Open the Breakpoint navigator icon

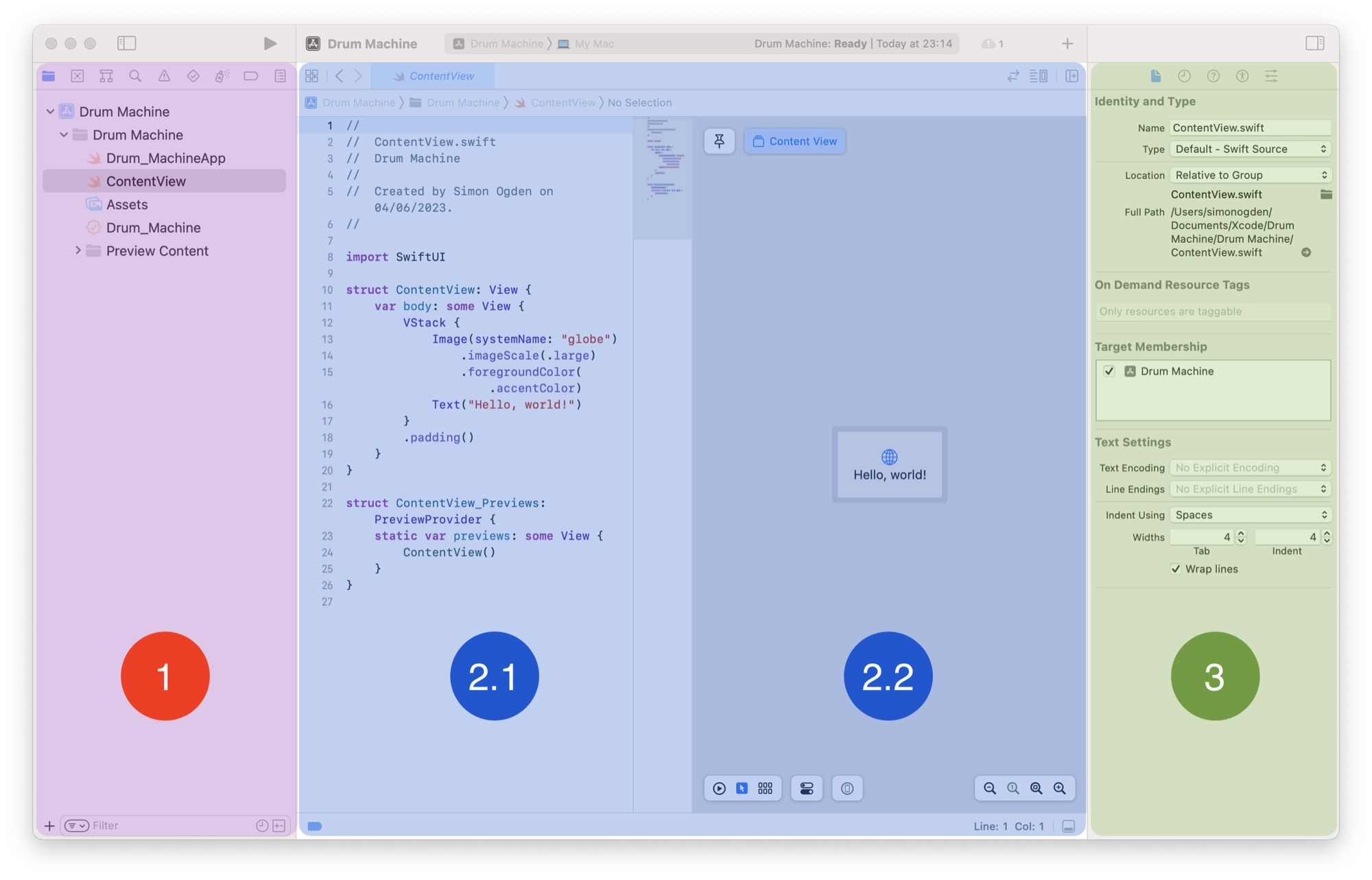point(251,76)
